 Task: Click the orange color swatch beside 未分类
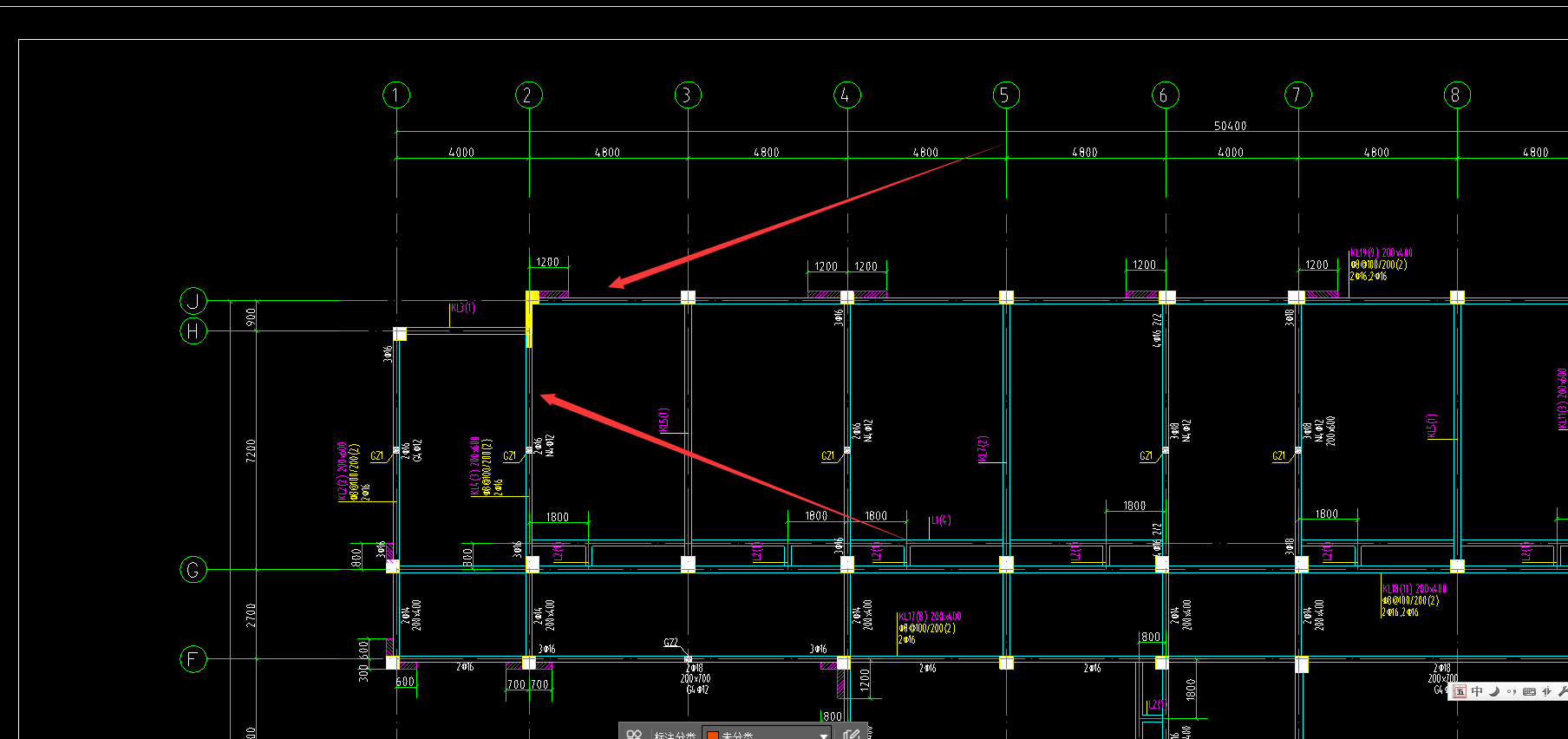[713, 736]
